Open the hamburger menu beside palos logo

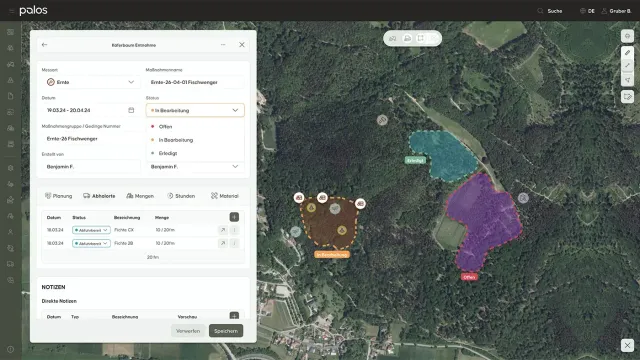point(11,11)
